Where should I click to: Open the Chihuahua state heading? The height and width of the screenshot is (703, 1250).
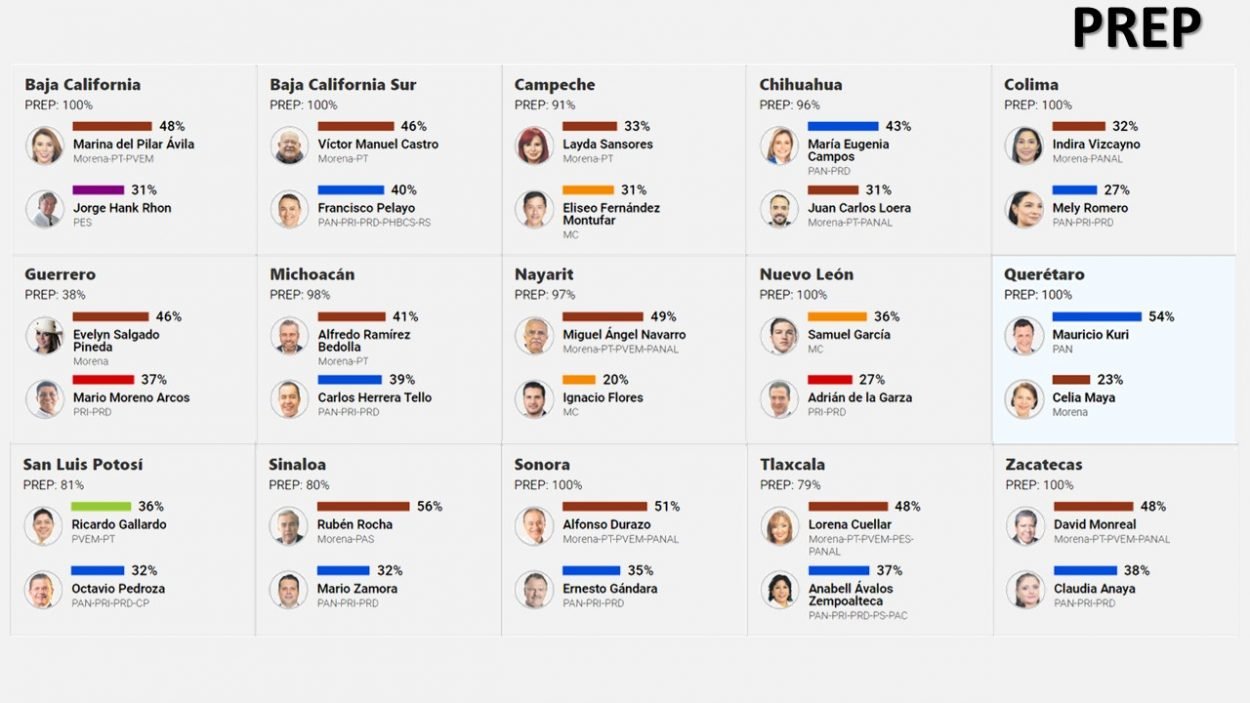coord(800,85)
